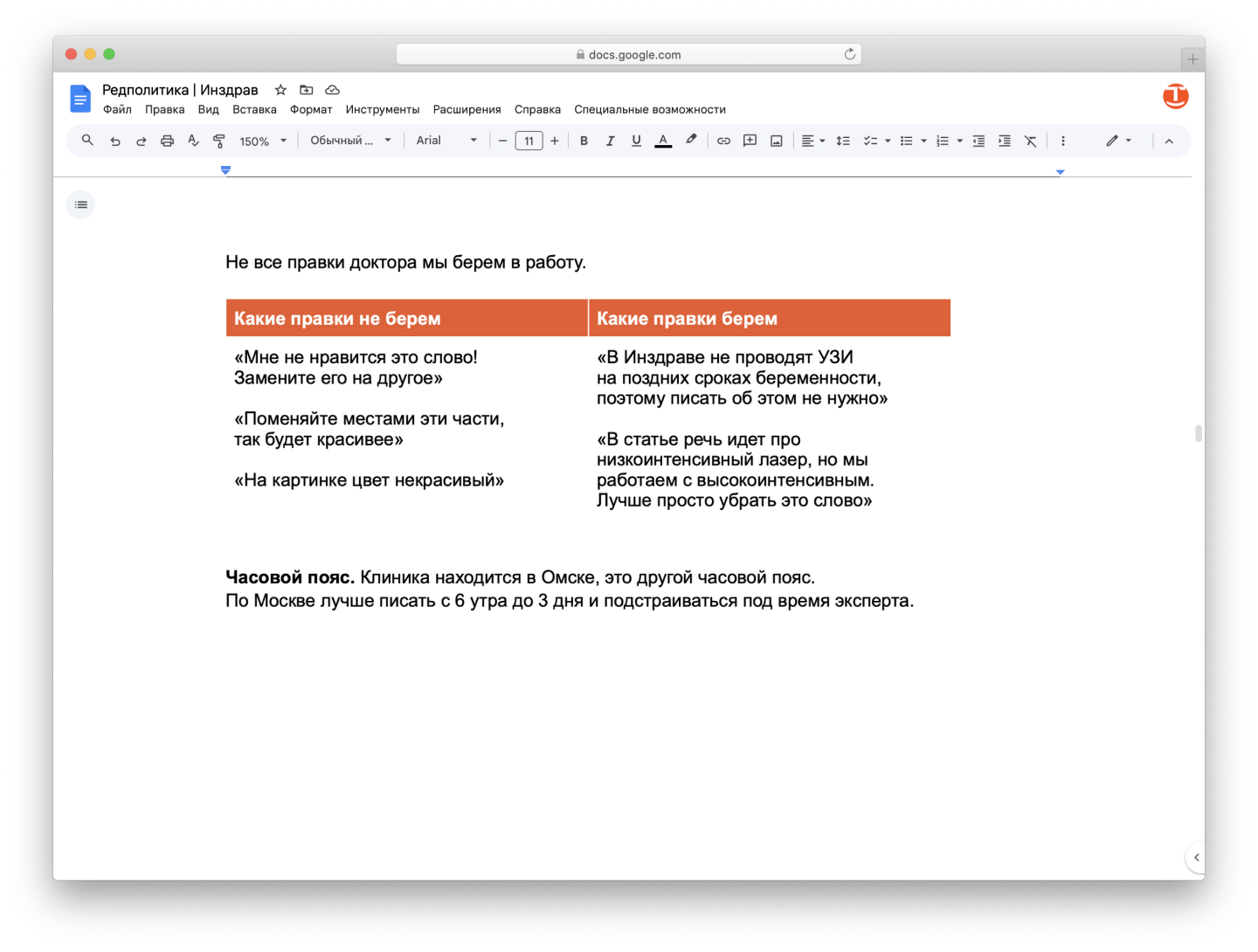
Task: Open the Формат menu
Action: [311, 110]
